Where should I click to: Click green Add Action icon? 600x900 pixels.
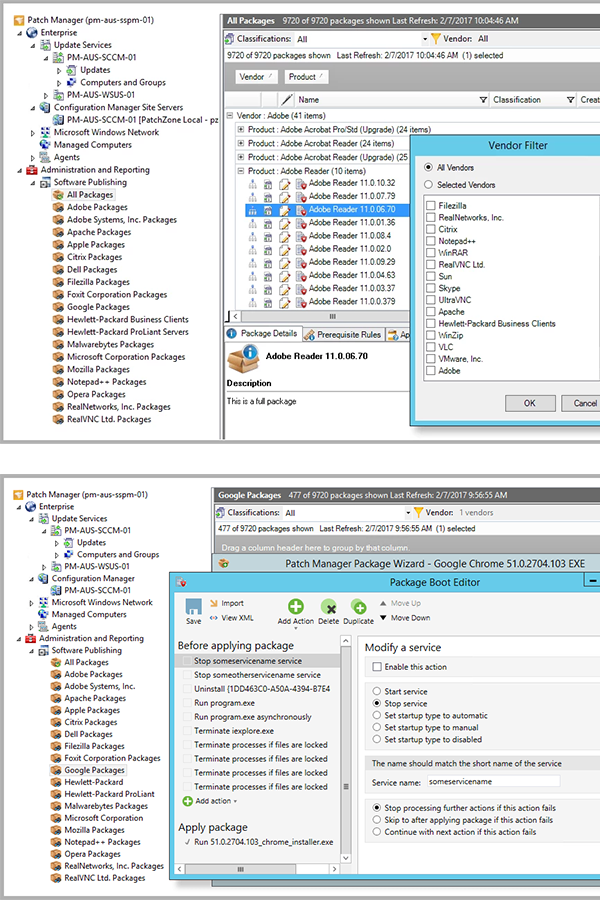pos(296,607)
